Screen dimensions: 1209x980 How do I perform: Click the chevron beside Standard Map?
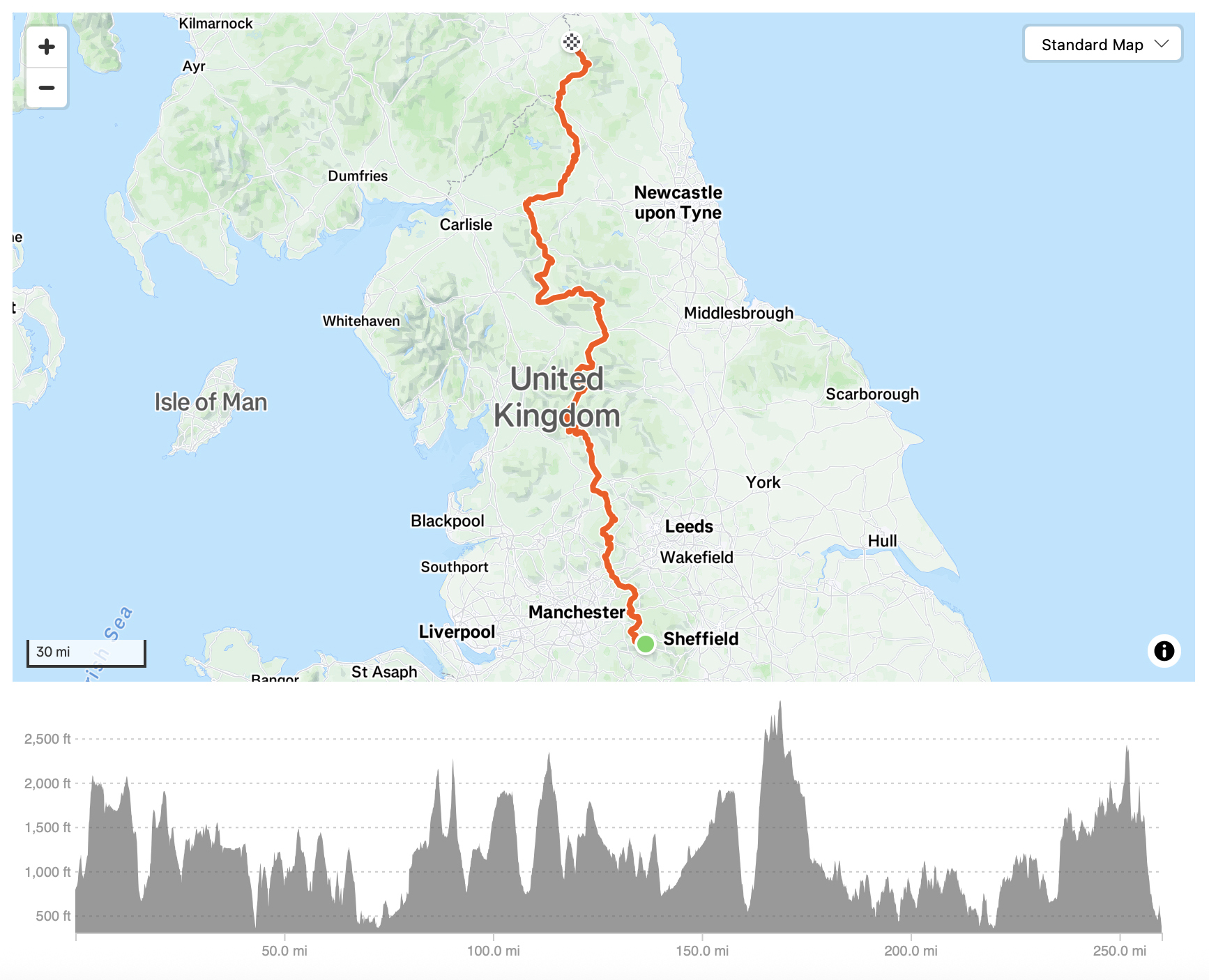click(1161, 44)
